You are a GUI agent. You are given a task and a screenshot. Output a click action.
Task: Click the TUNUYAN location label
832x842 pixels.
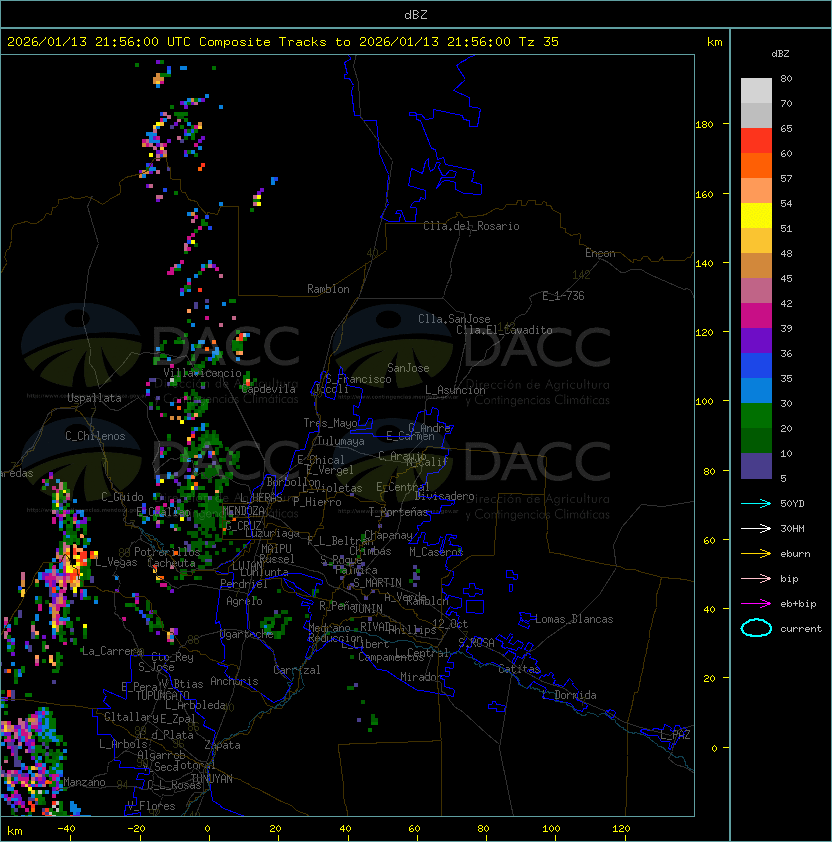click(x=212, y=779)
